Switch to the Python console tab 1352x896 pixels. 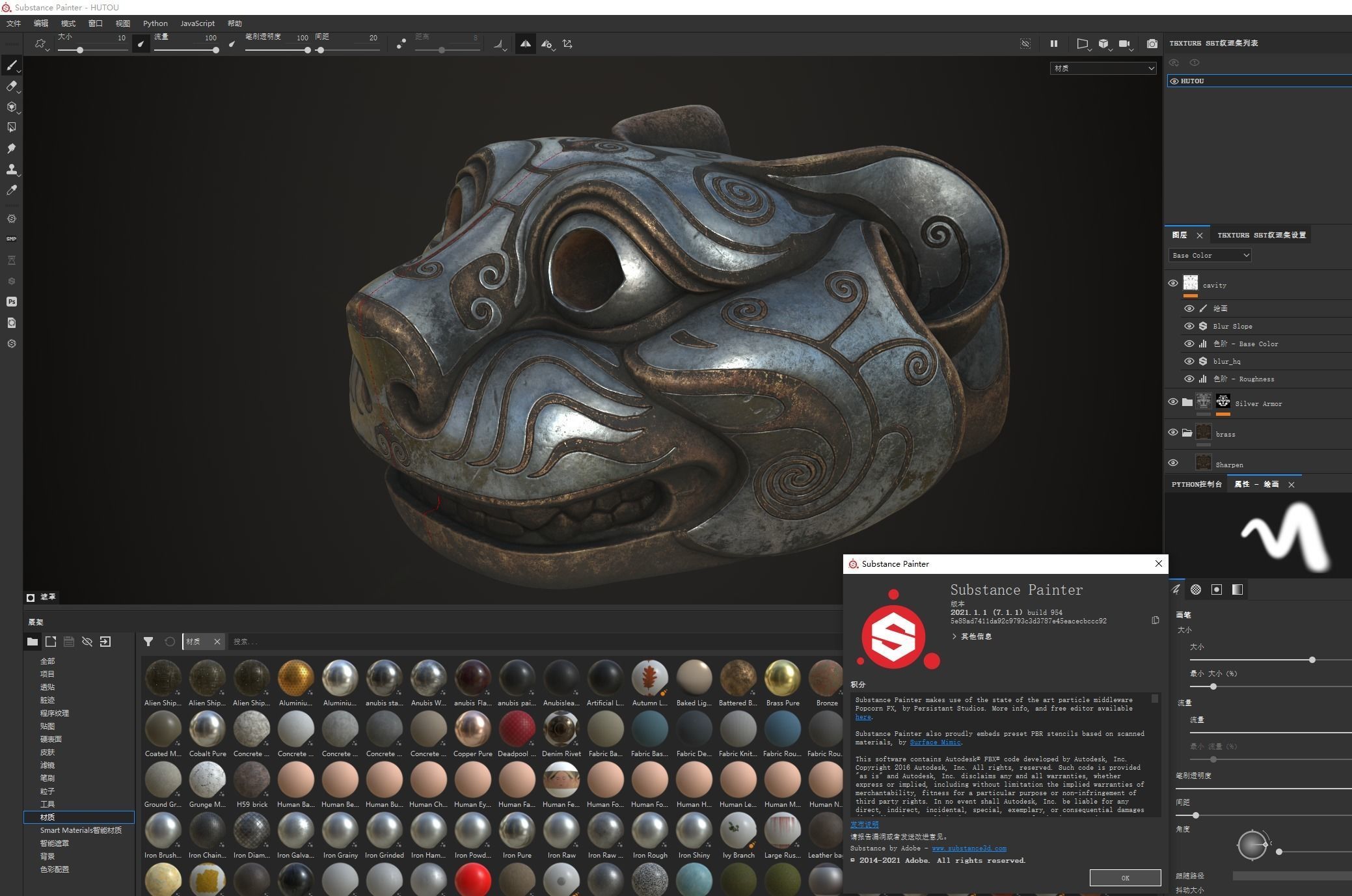point(1196,484)
